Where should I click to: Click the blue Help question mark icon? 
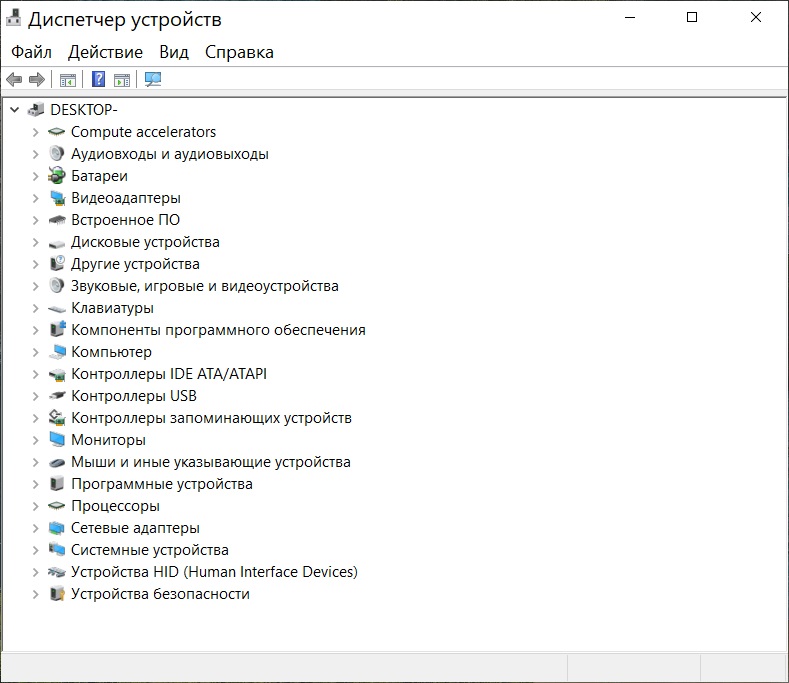click(x=99, y=79)
